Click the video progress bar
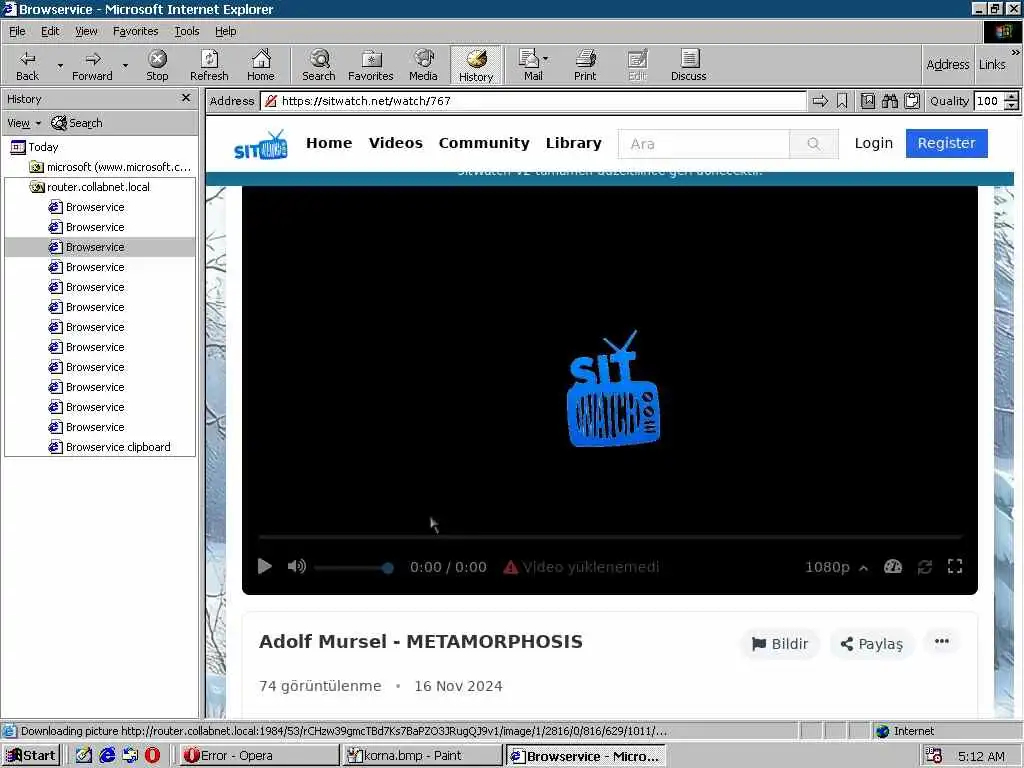 click(x=610, y=537)
